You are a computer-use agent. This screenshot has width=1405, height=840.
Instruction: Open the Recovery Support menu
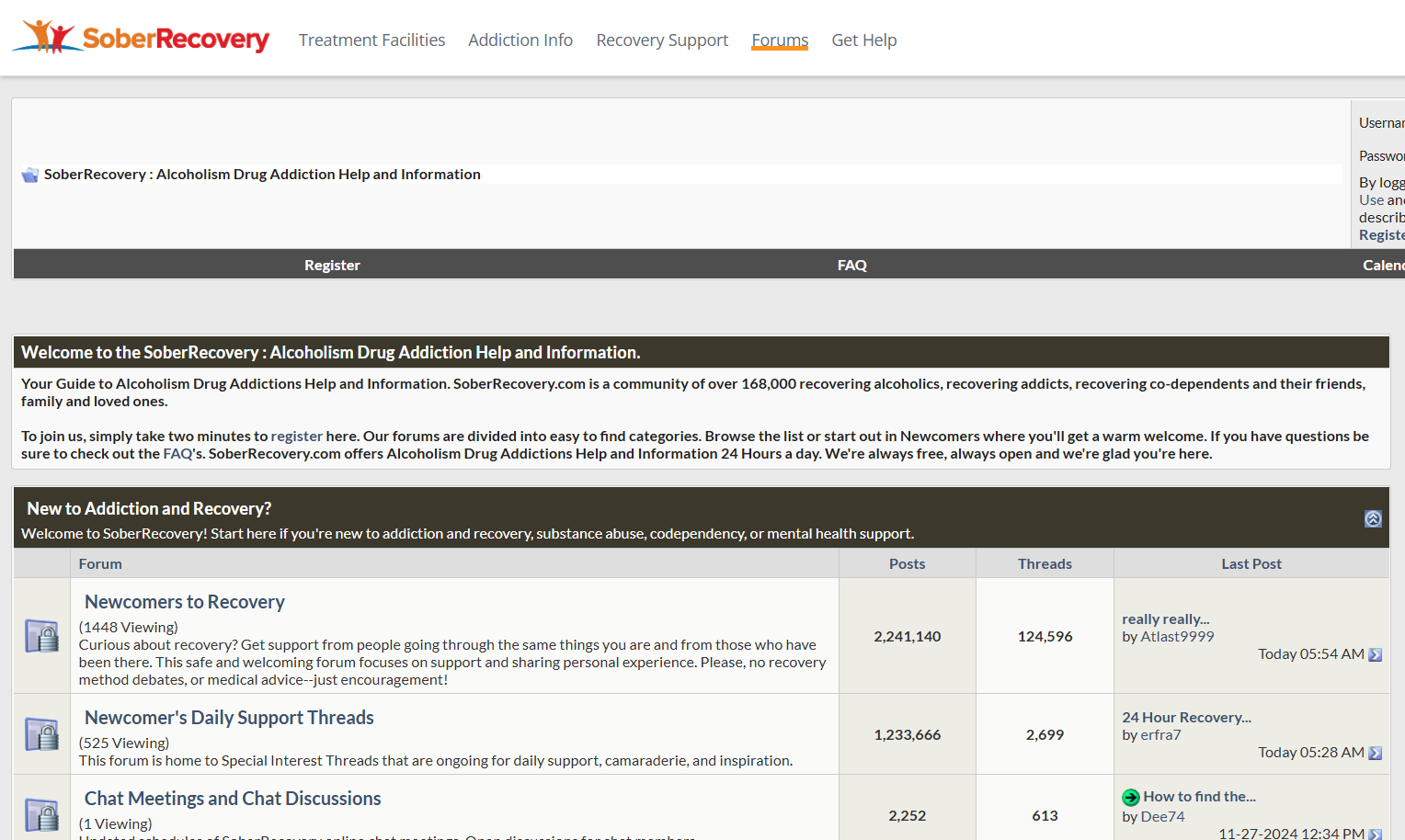(x=662, y=40)
